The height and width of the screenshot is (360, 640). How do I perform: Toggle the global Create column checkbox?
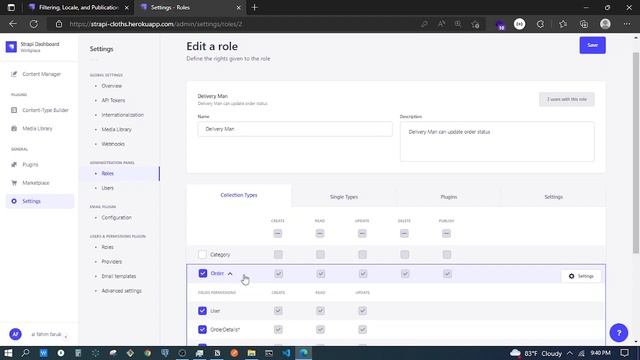278,233
